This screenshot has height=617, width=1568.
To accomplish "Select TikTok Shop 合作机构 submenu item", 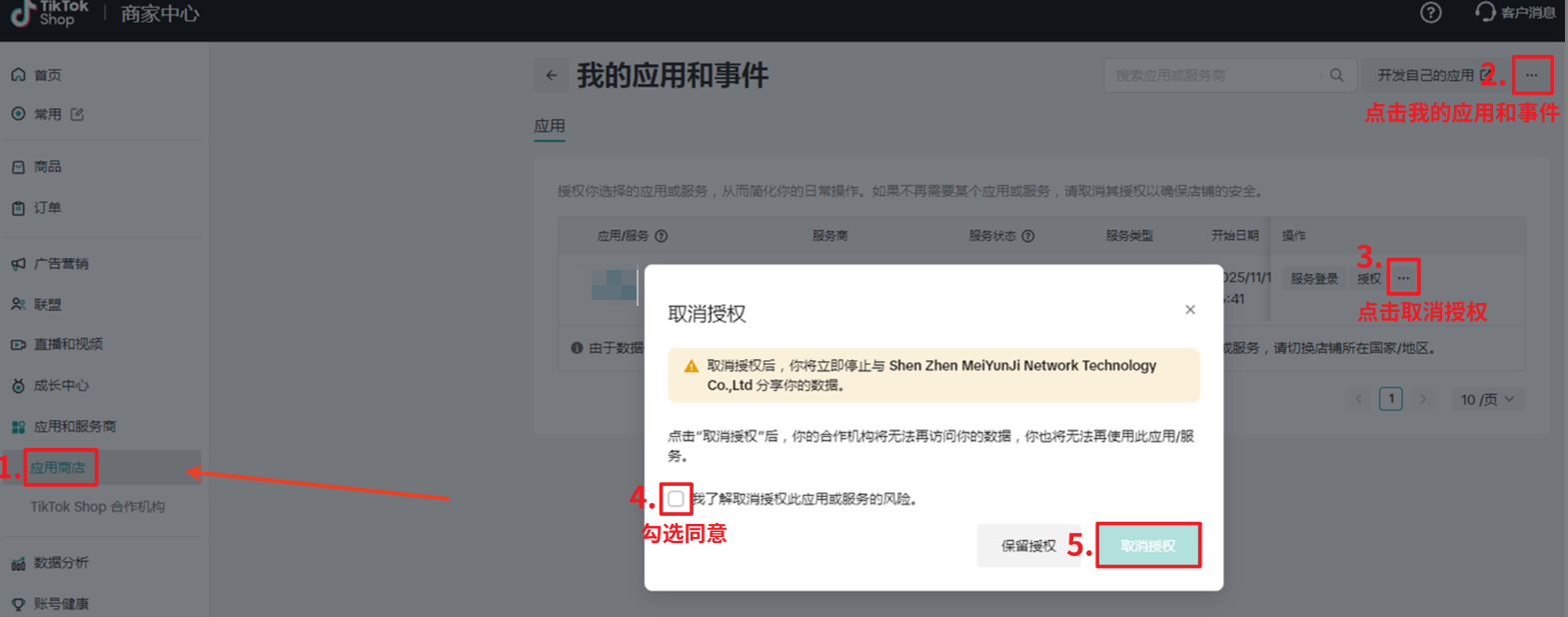I will (x=97, y=507).
